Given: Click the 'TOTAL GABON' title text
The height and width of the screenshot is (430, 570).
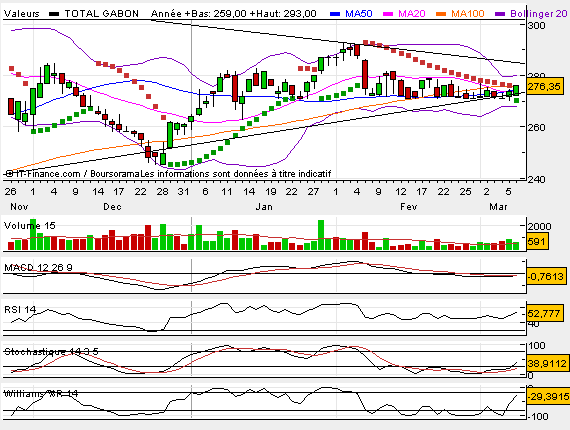Looking at the screenshot, I should (x=101, y=14).
